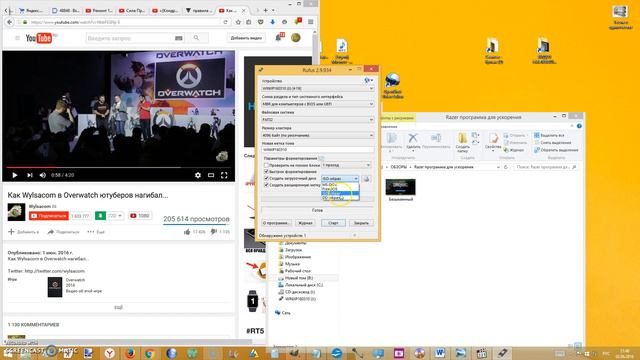Image resolution: width=640 pixels, height=360 pixels.
Task: Toggle the create bootable disk checkbox
Action: [267, 178]
